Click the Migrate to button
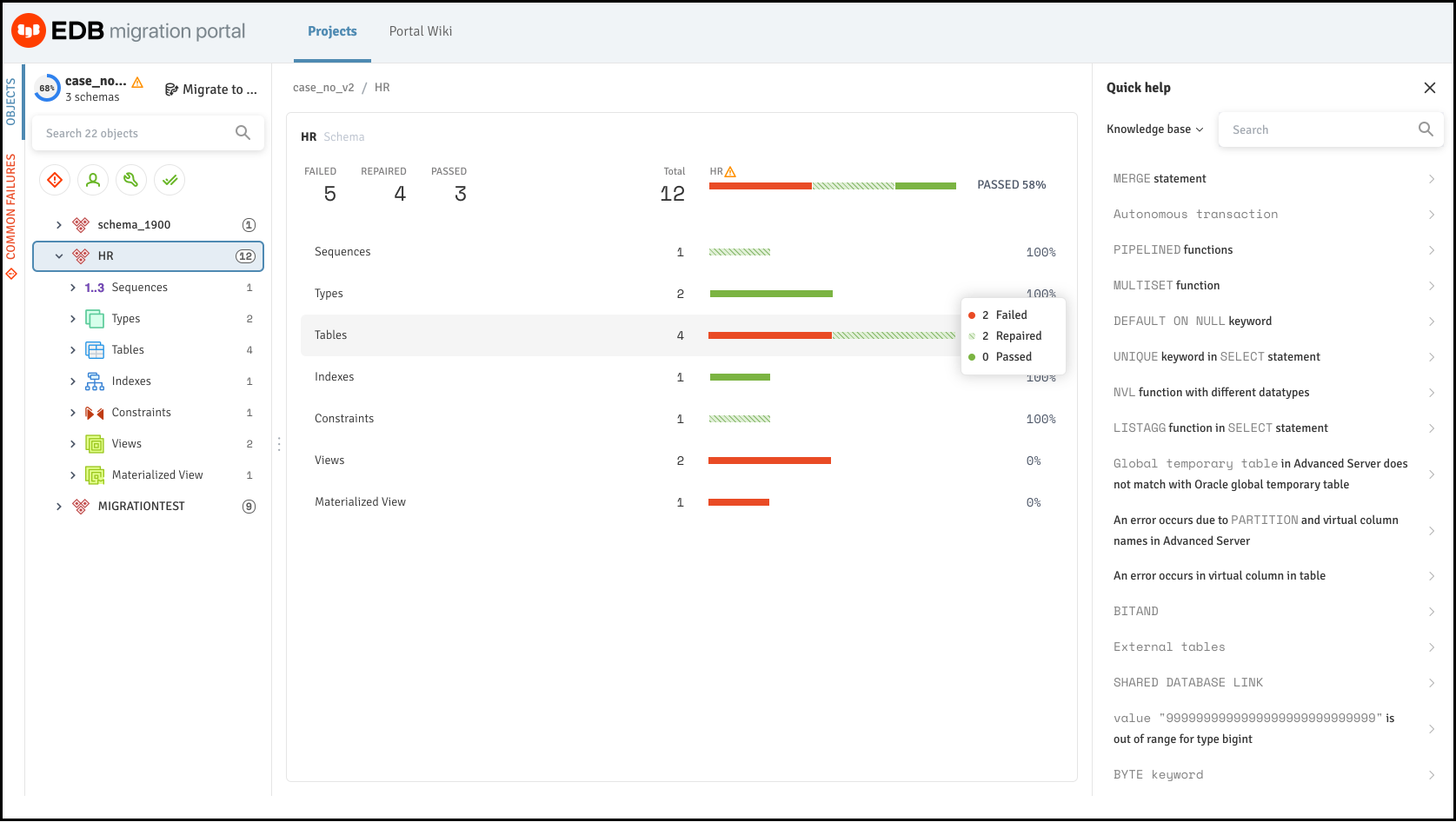The image size is (1456, 822). [211, 89]
